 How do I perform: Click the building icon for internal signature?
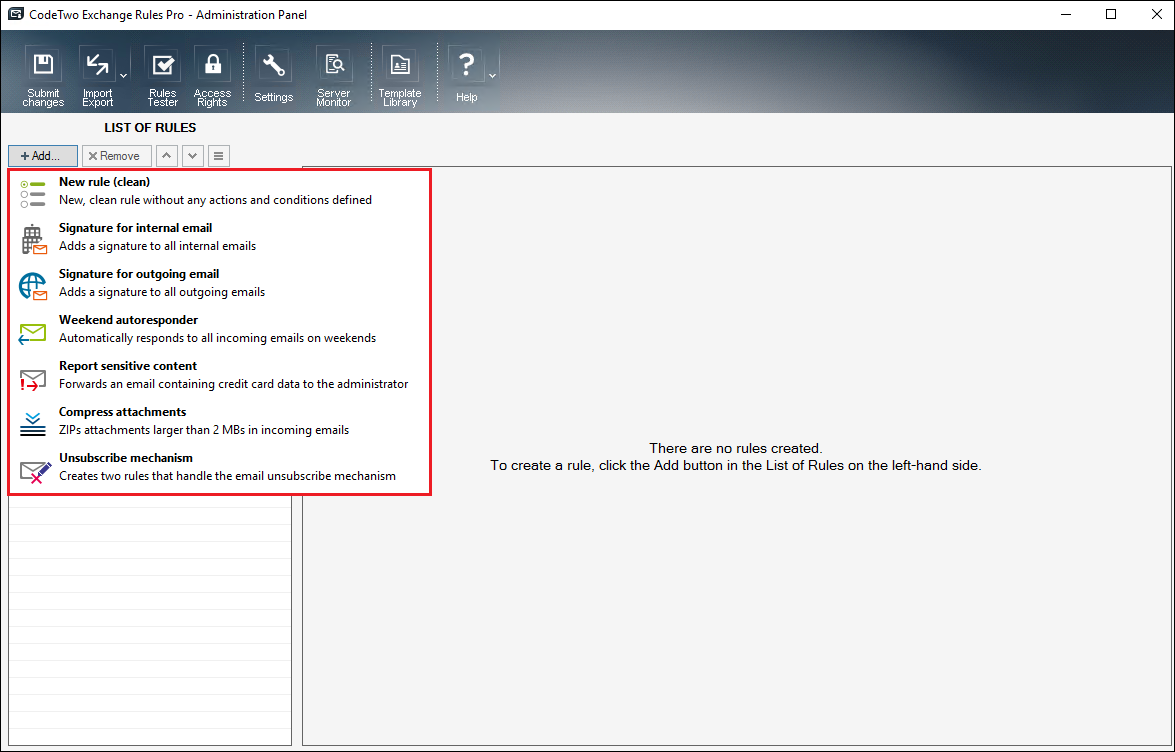click(x=34, y=240)
